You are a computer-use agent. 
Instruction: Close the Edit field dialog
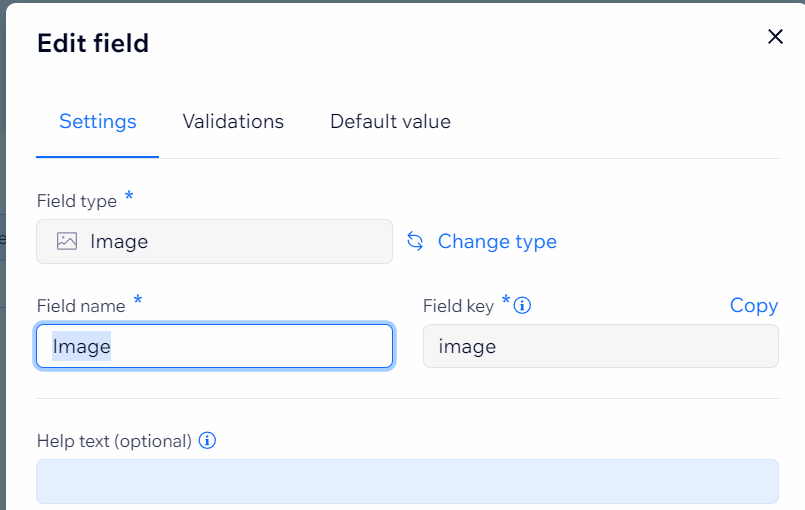coord(775,37)
